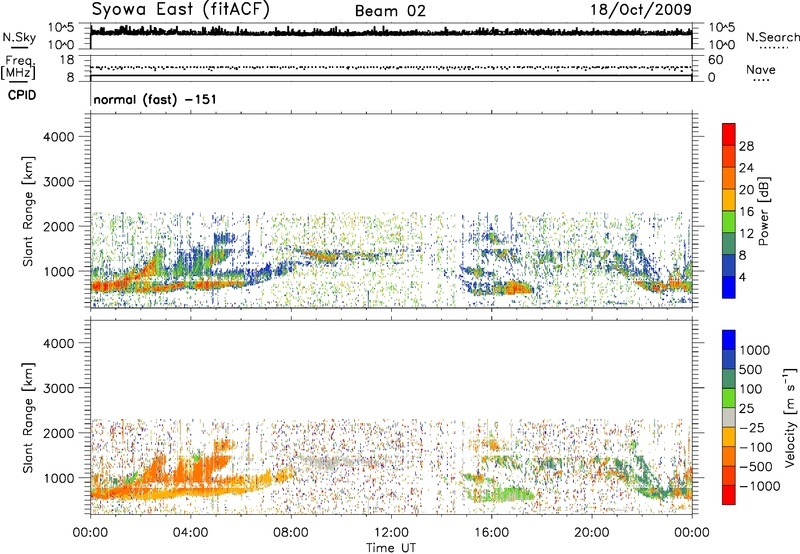The height and width of the screenshot is (554, 800).
Task: Click the '1000' value on Velocity colorbar
Action: (754, 350)
